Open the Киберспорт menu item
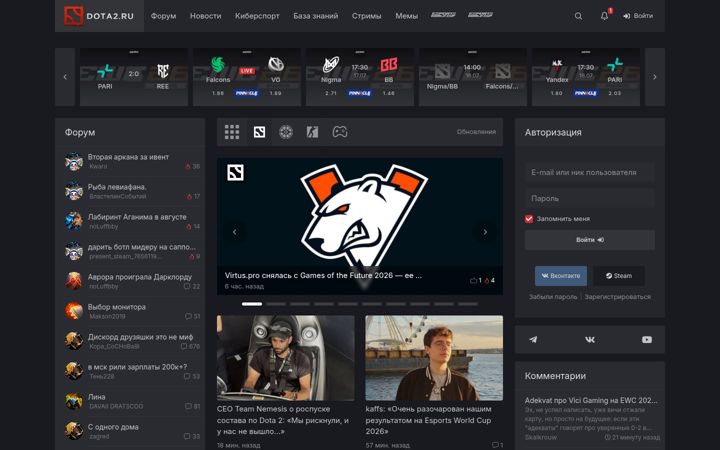This screenshot has width=720, height=450. [x=257, y=16]
